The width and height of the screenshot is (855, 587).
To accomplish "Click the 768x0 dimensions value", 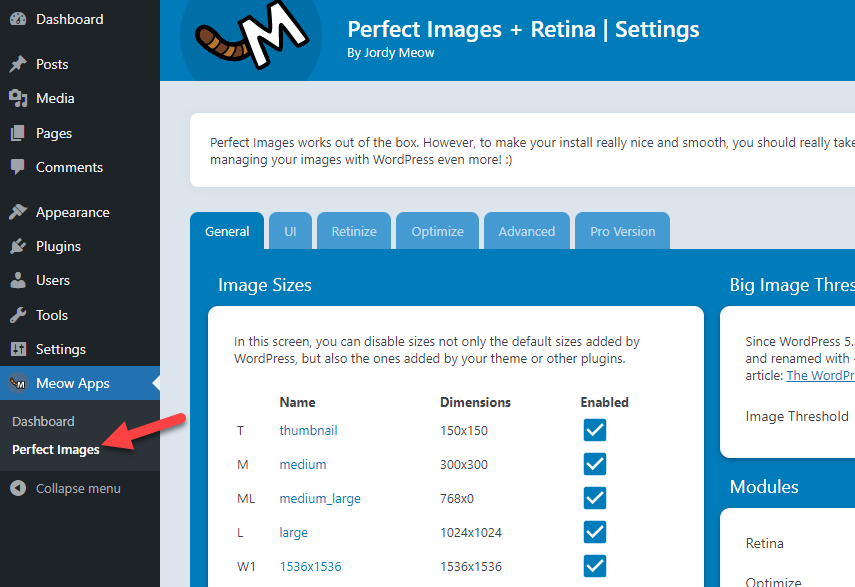I will tap(456, 499).
